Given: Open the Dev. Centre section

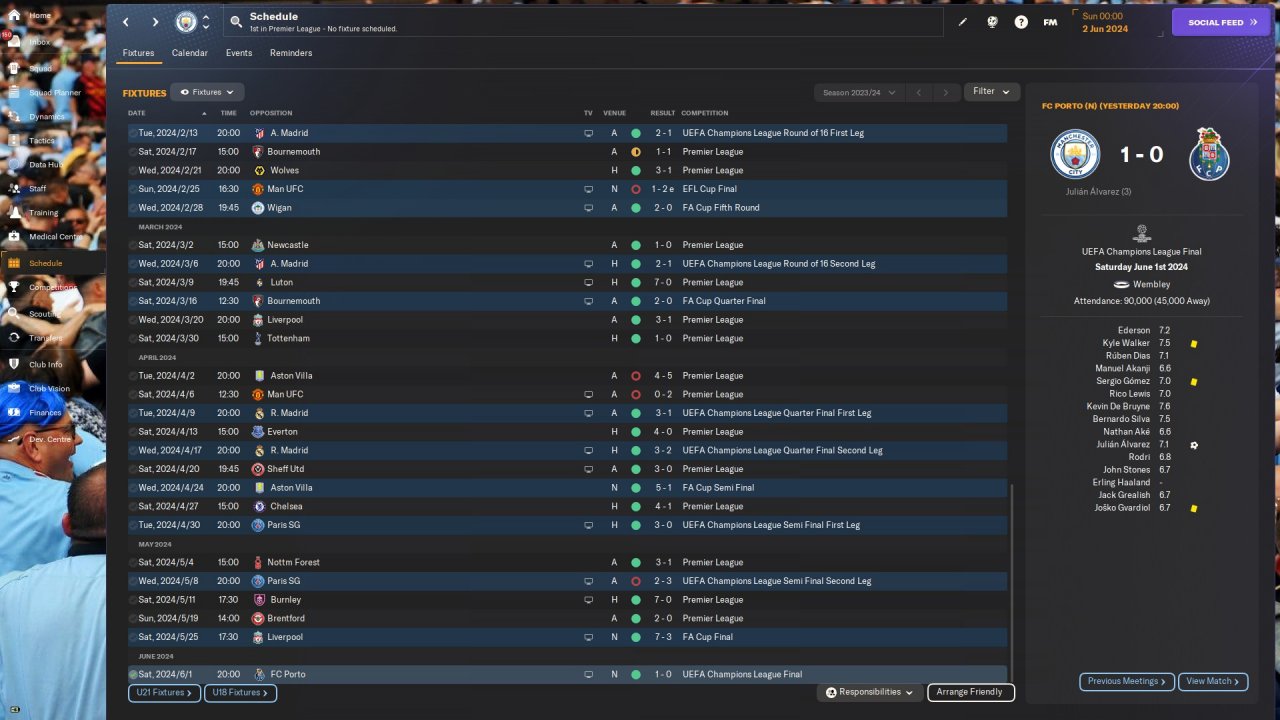Looking at the screenshot, I should [50, 440].
